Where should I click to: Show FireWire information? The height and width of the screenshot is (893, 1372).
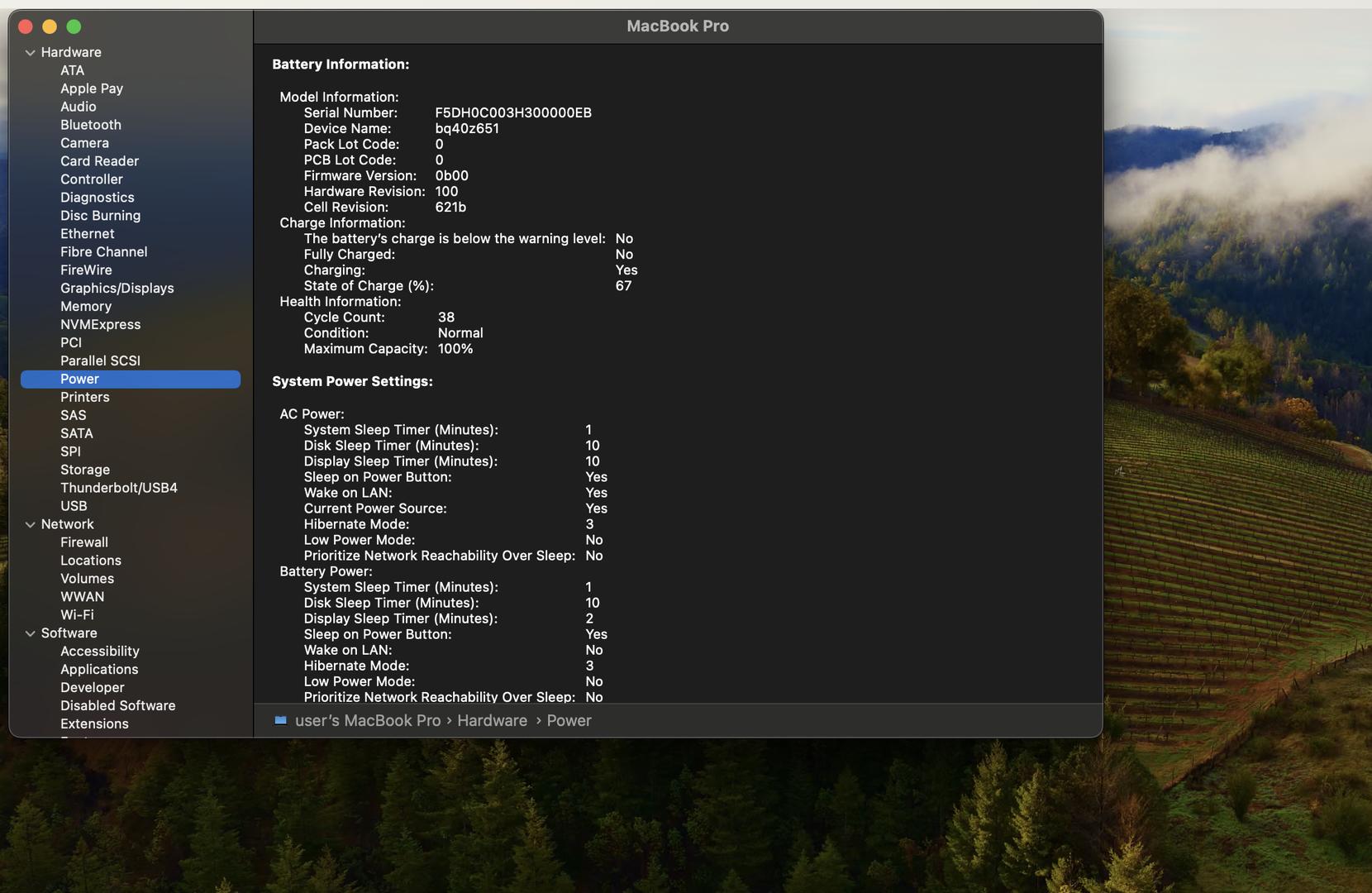(86, 270)
